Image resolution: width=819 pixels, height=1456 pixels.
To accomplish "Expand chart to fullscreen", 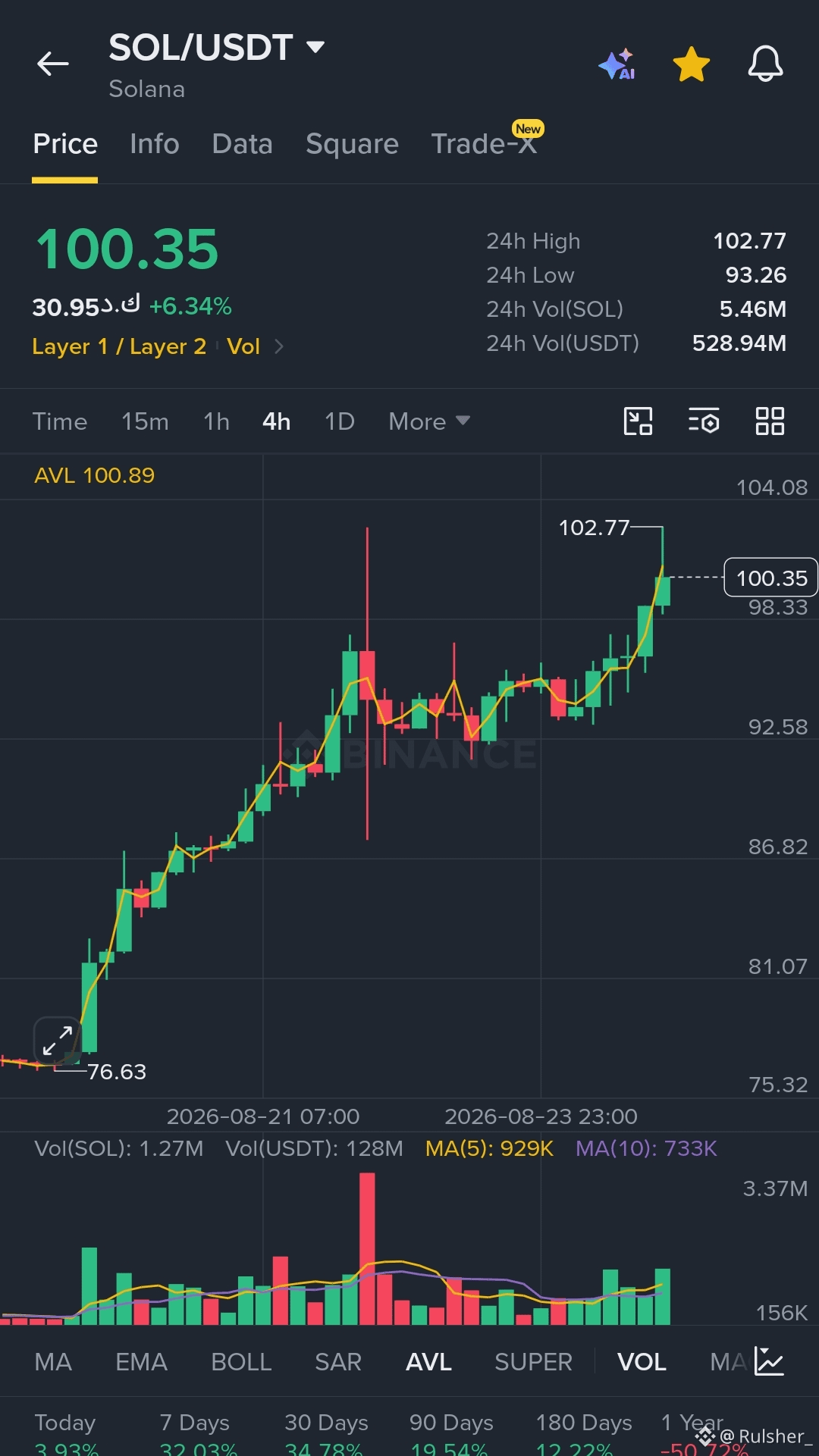I will (58, 1041).
